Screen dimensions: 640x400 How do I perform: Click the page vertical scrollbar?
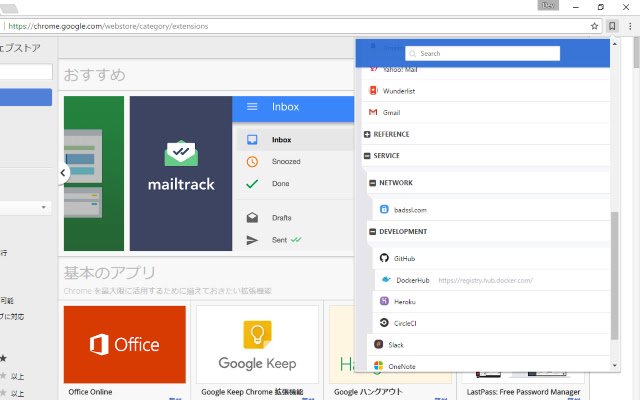coord(636,53)
